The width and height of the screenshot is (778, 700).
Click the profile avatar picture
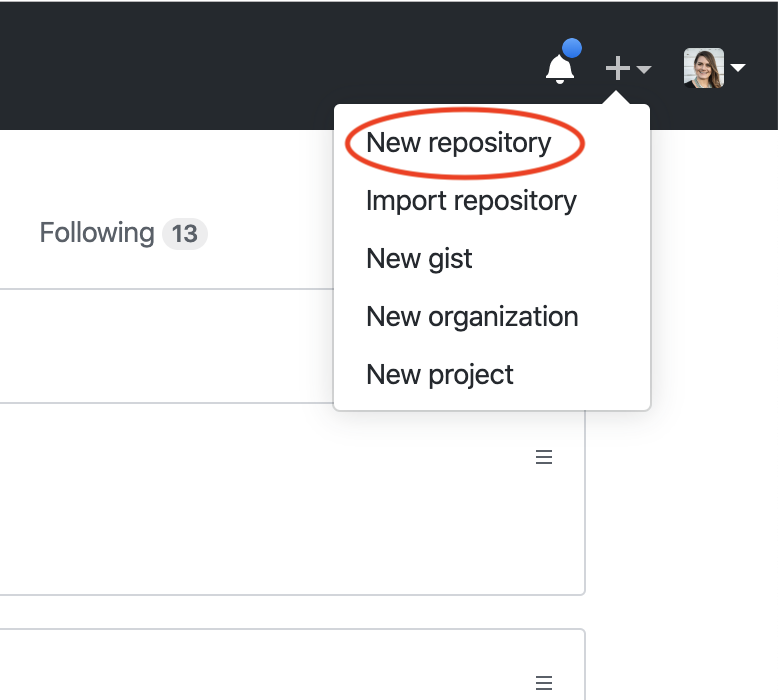coord(703,68)
